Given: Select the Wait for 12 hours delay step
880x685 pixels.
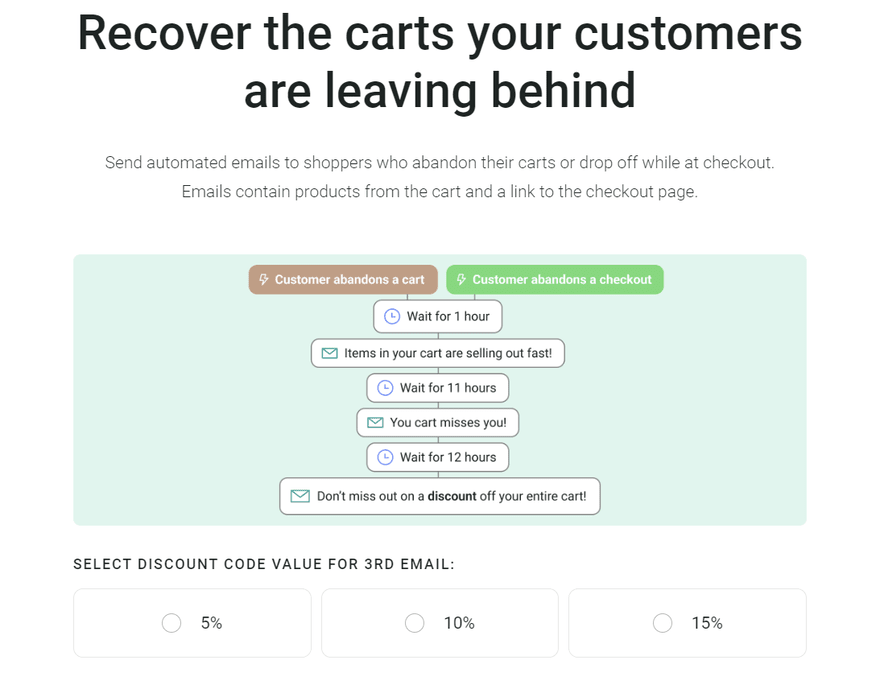Looking at the screenshot, I should point(437,457).
